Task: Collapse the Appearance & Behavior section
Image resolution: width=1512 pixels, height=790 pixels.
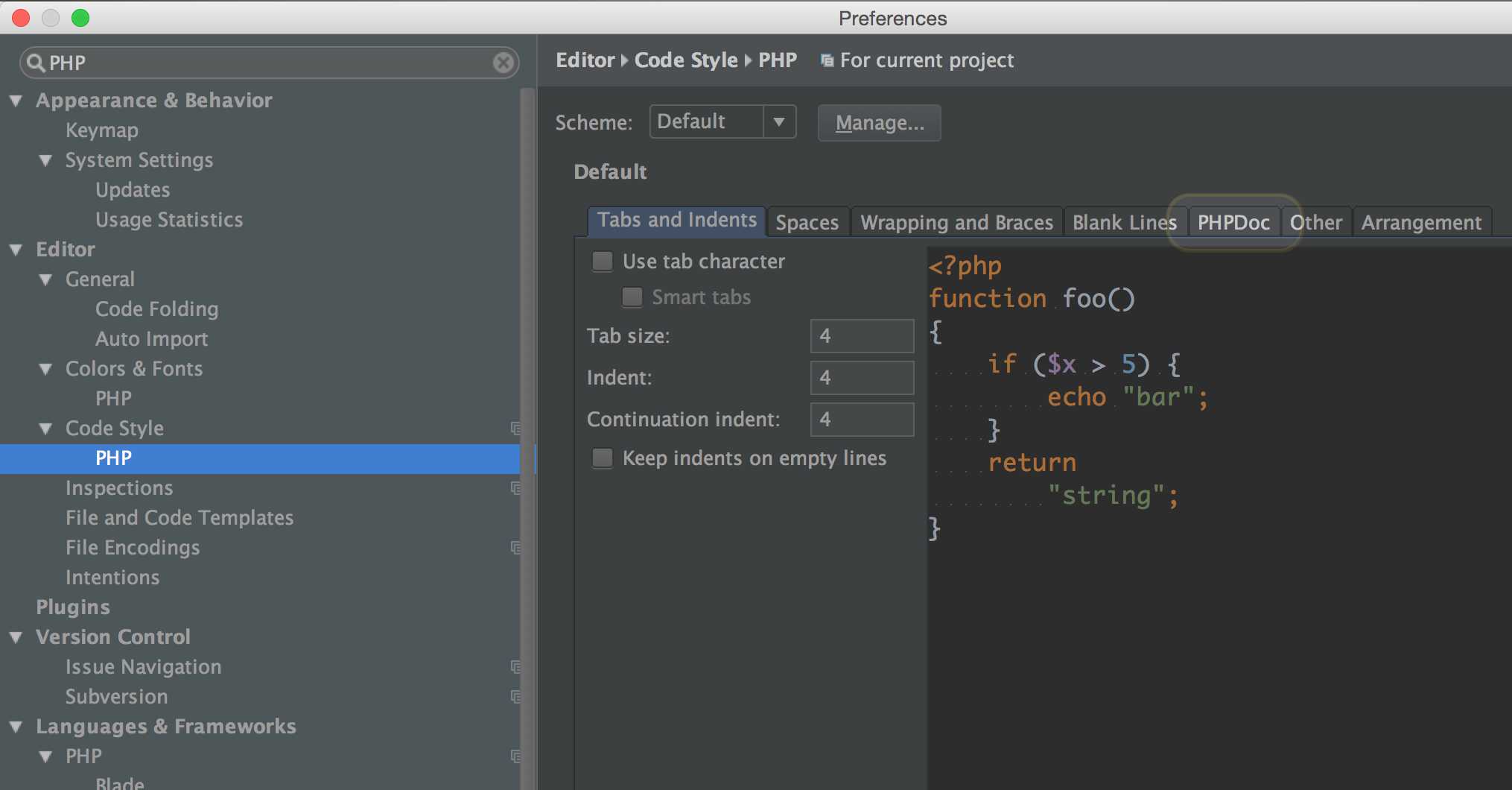Action: click(x=16, y=101)
